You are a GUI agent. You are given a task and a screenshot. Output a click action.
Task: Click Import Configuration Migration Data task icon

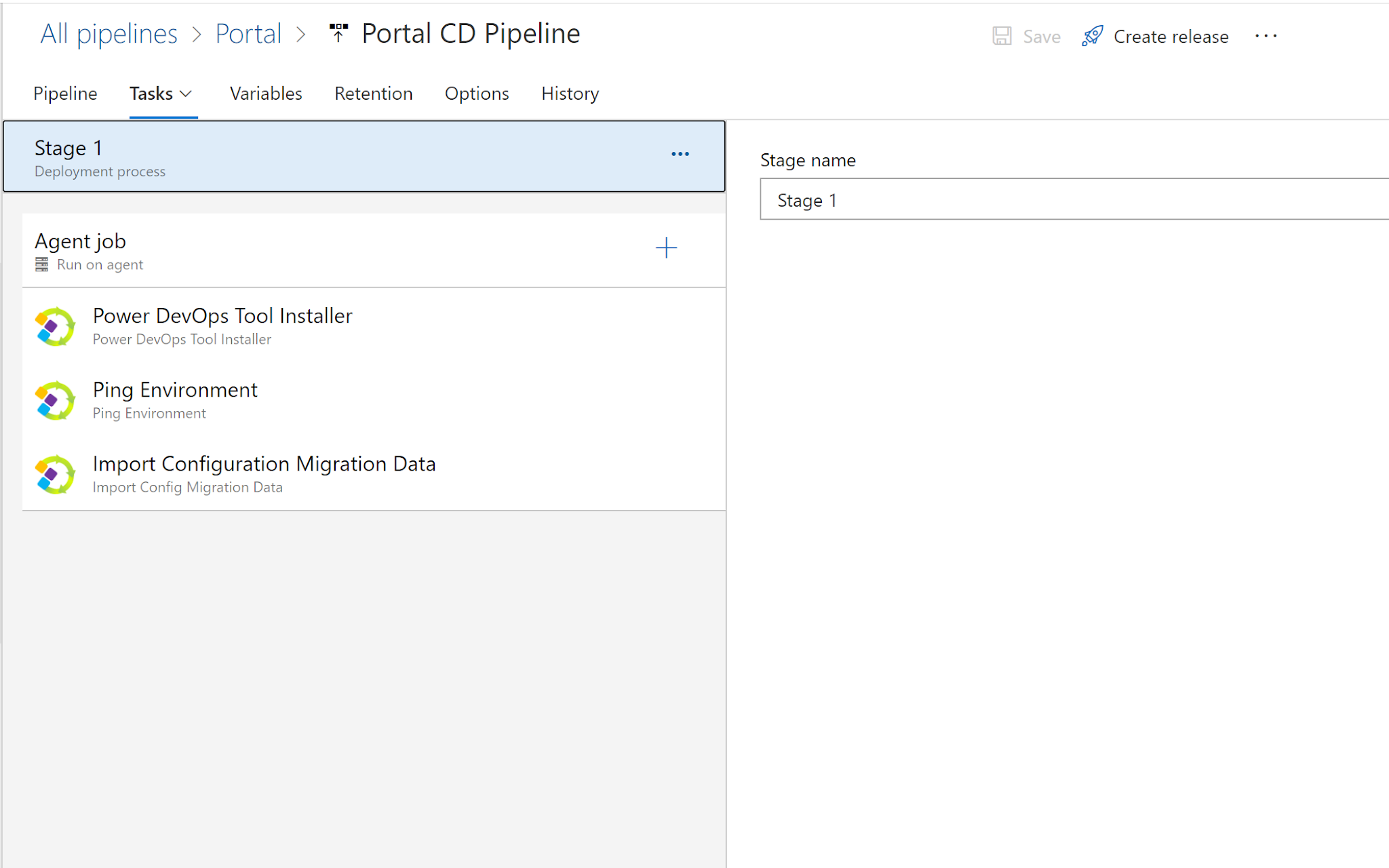(x=55, y=475)
